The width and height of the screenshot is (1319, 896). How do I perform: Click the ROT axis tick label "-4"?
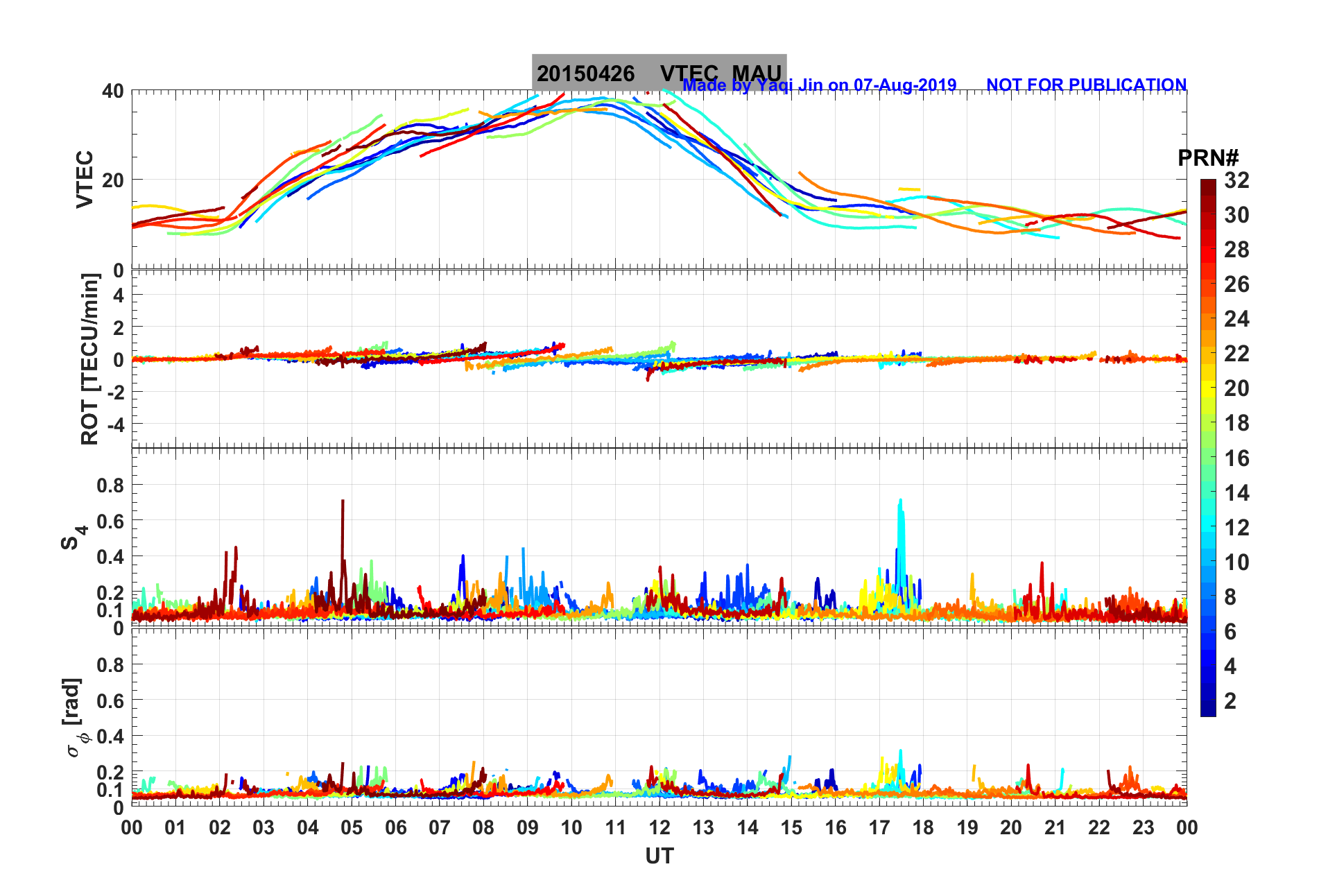(116, 424)
